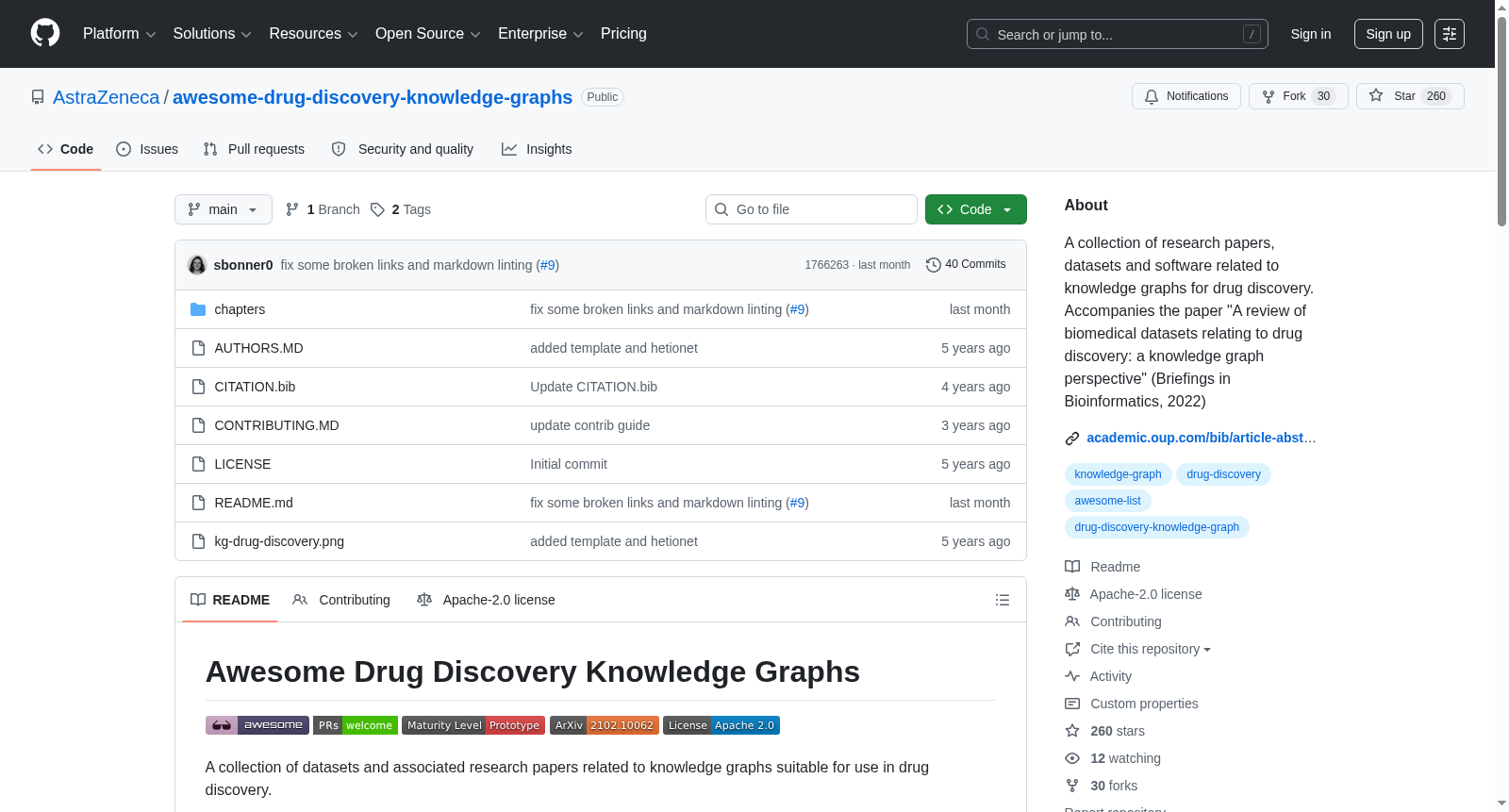
Task: Open the GitHub homepage logo
Action: [45, 34]
